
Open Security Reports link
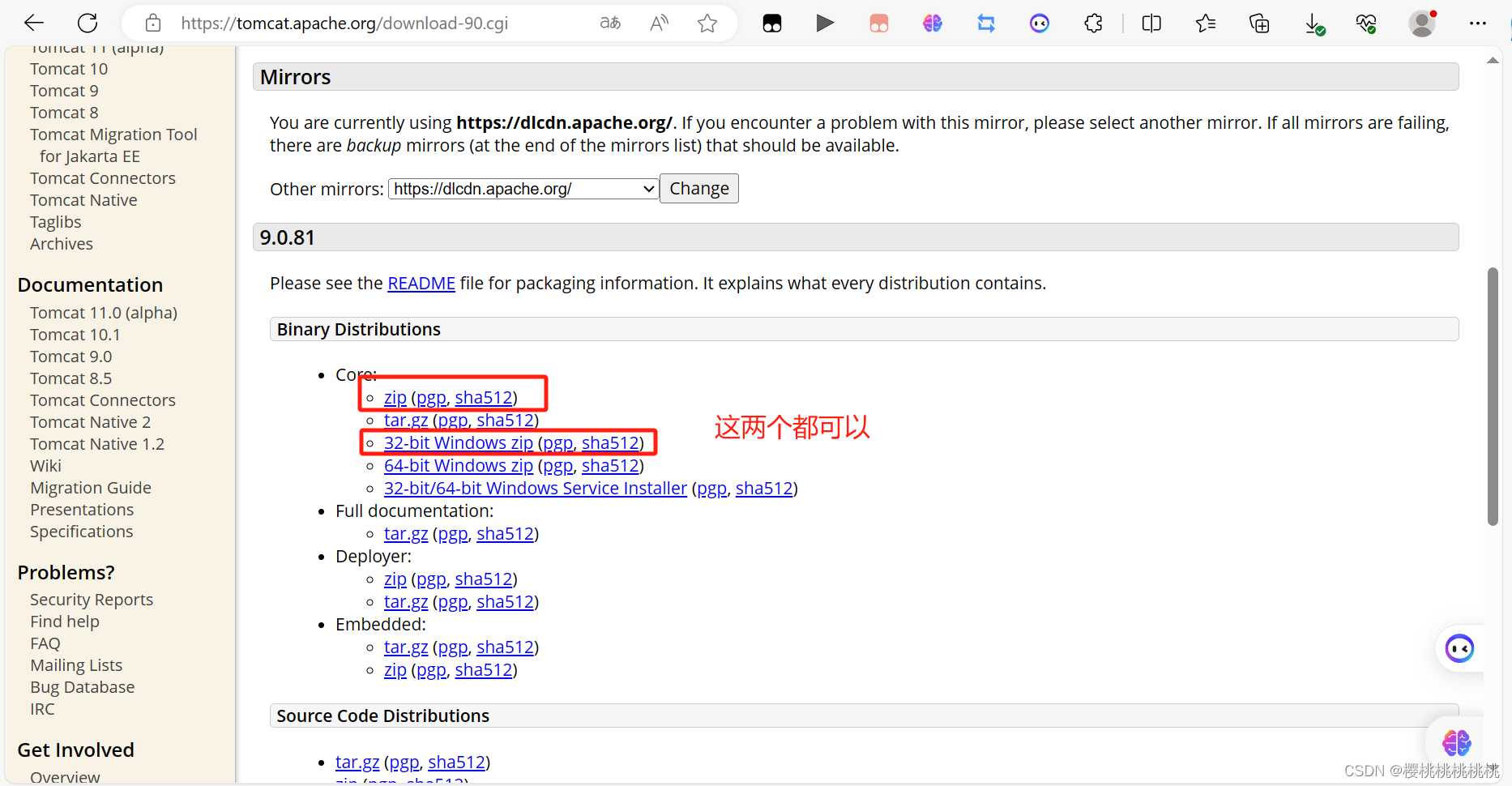[x=92, y=600]
